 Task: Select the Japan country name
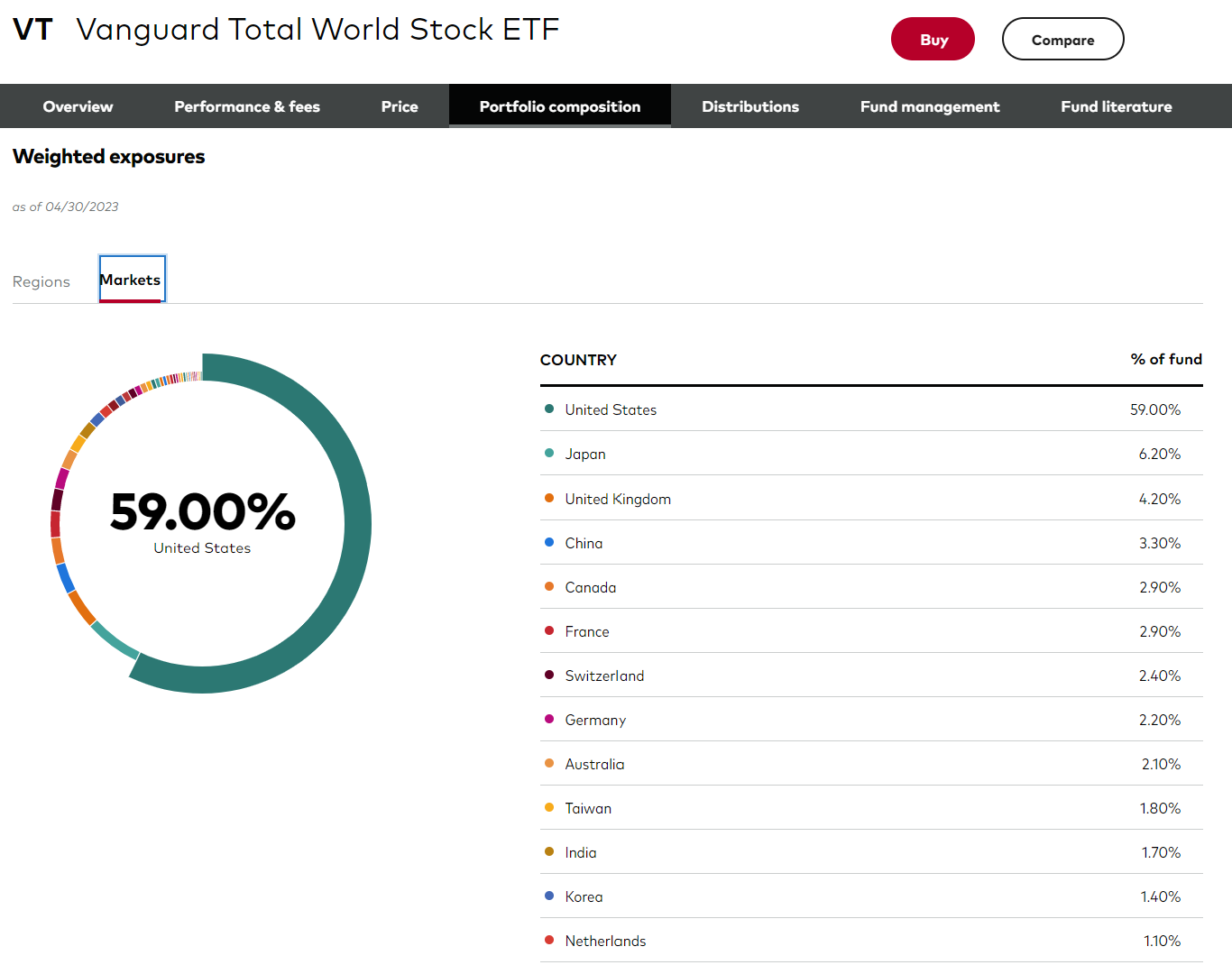585,454
